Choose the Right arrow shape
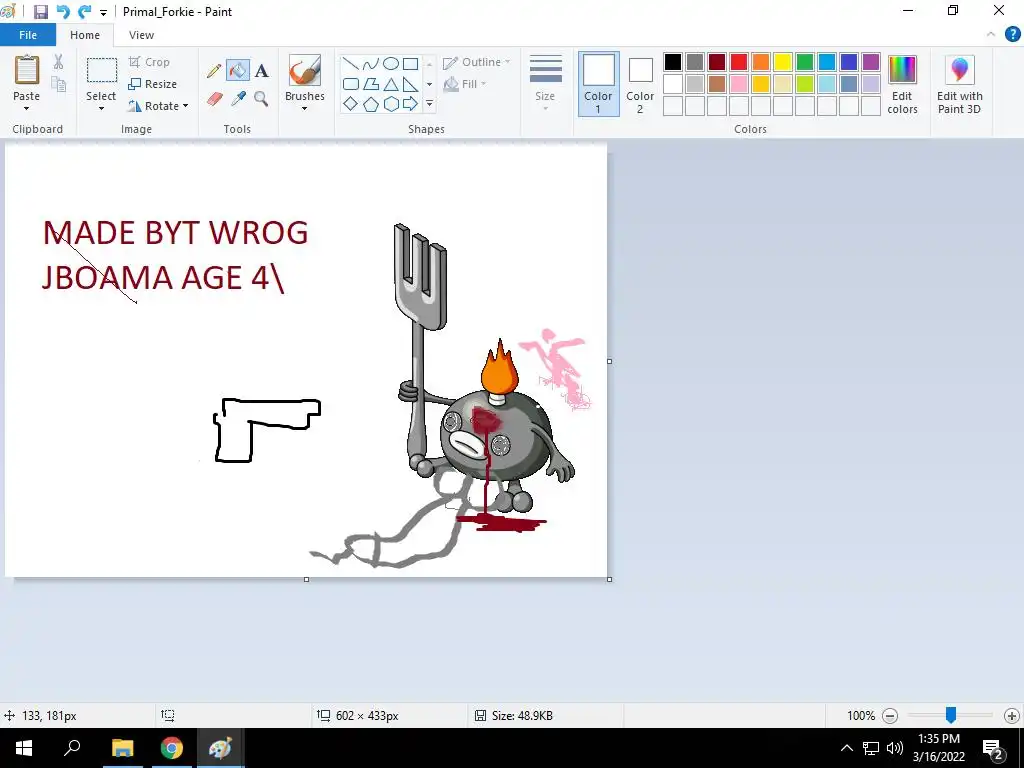 click(x=411, y=104)
